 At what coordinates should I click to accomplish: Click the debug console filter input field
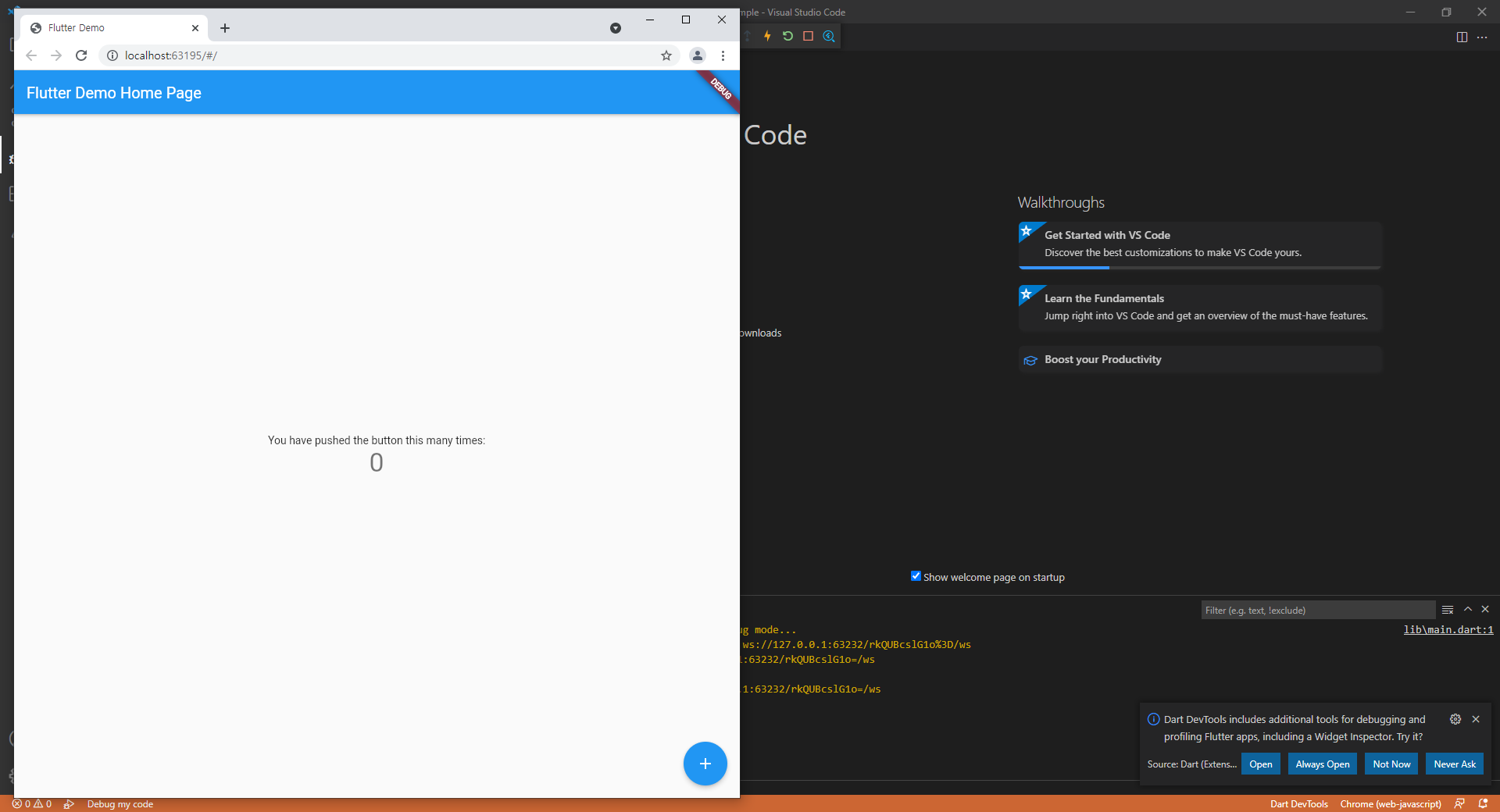tap(1318, 610)
